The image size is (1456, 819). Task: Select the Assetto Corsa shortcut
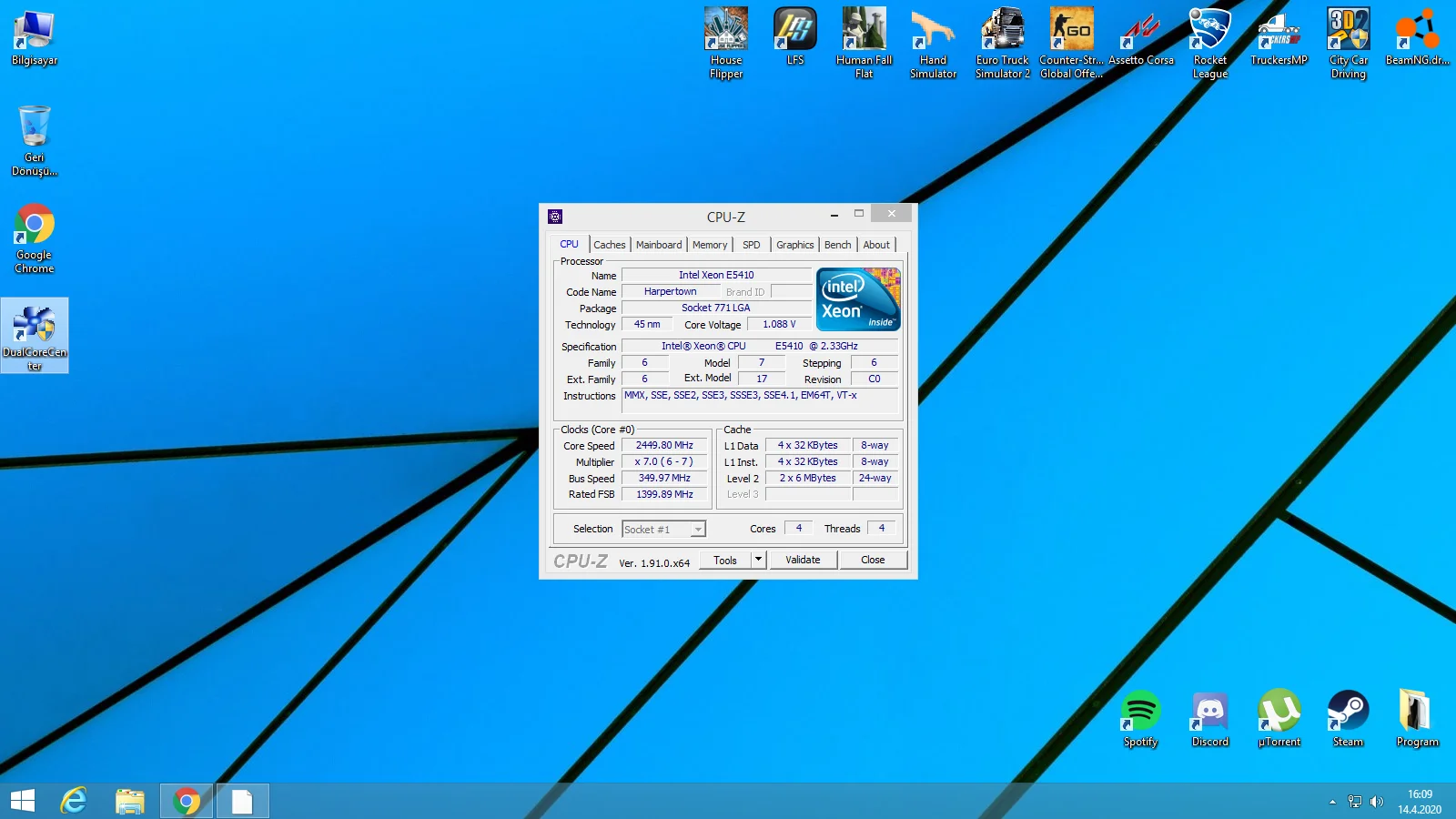(1140, 32)
